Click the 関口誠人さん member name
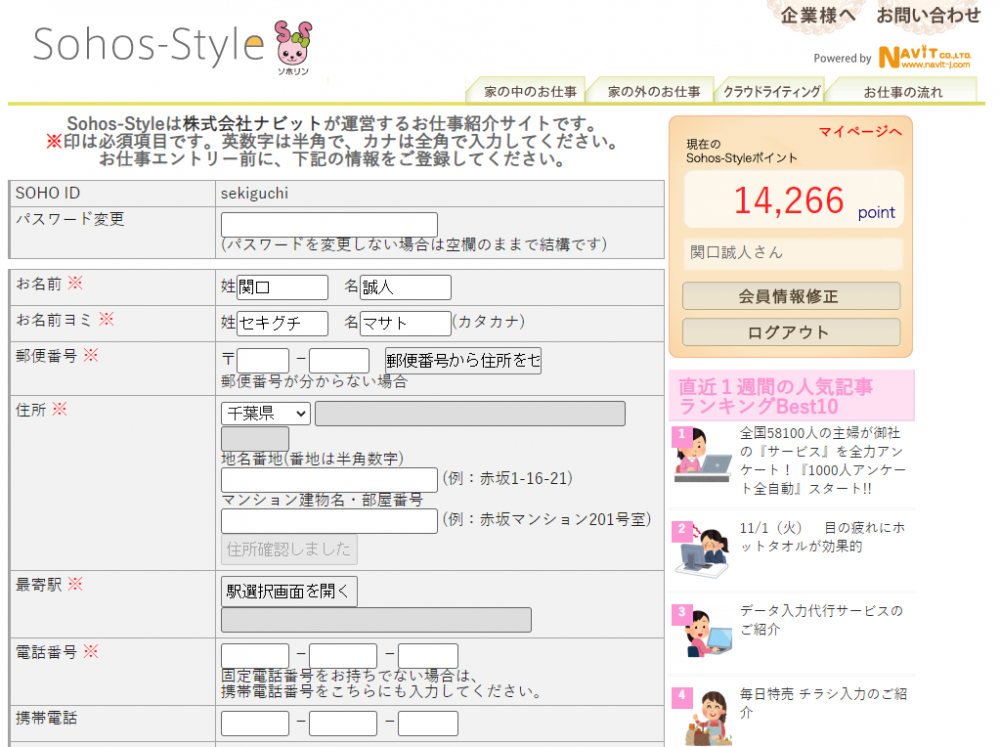Image resolution: width=1000 pixels, height=747 pixels. pyautogui.click(x=736, y=253)
